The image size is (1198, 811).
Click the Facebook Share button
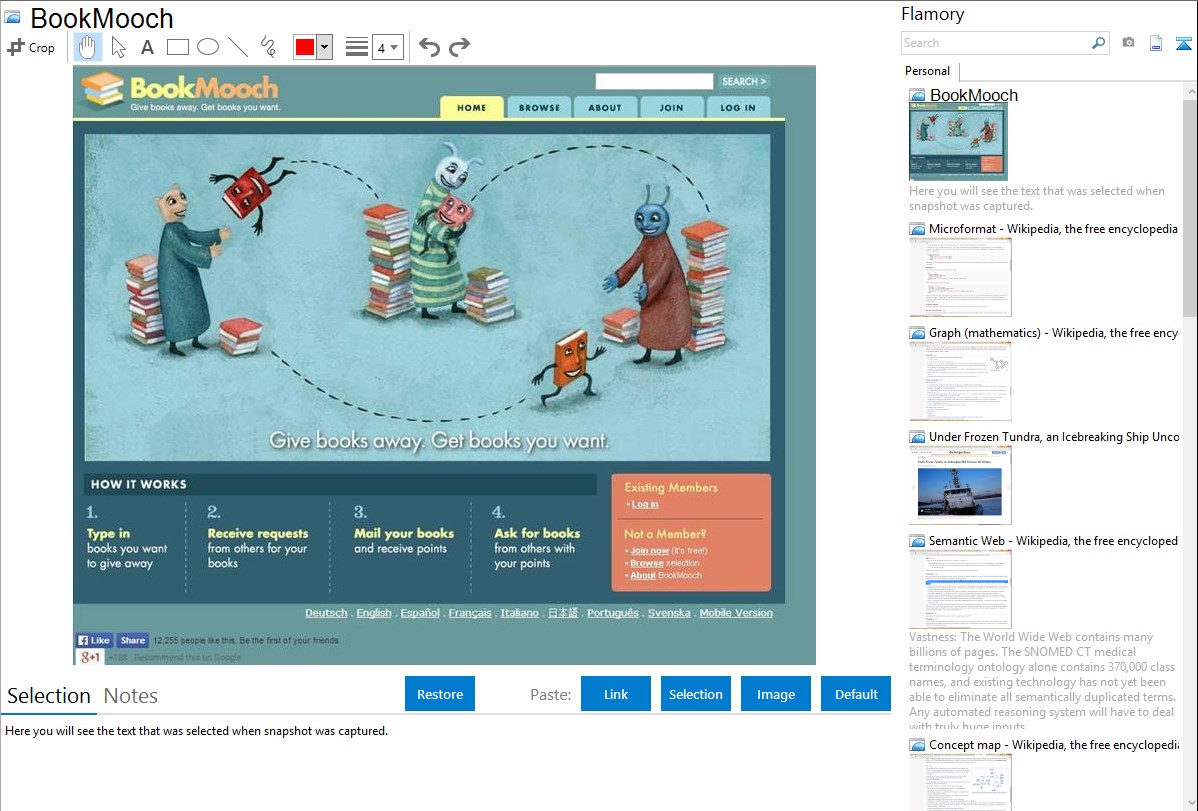pyautogui.click(x=132, y=641)
